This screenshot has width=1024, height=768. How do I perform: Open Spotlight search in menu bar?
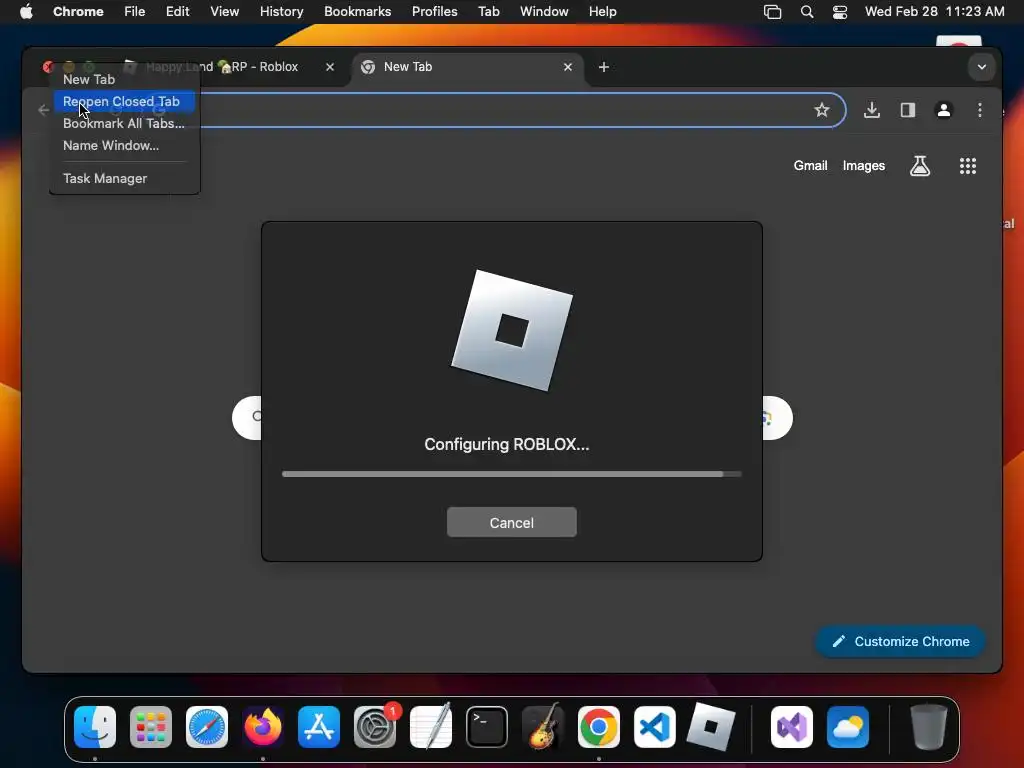807,12
